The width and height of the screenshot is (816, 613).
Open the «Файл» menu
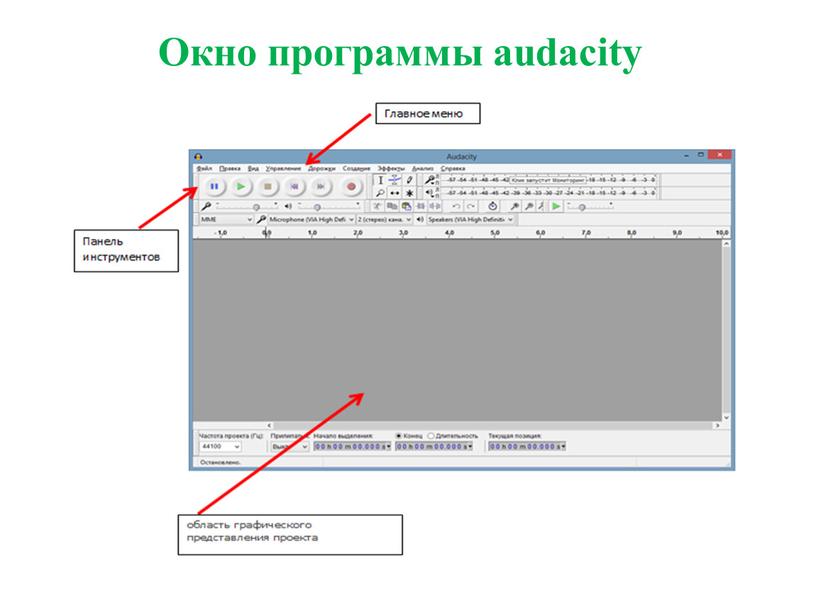tap(196, 168)
